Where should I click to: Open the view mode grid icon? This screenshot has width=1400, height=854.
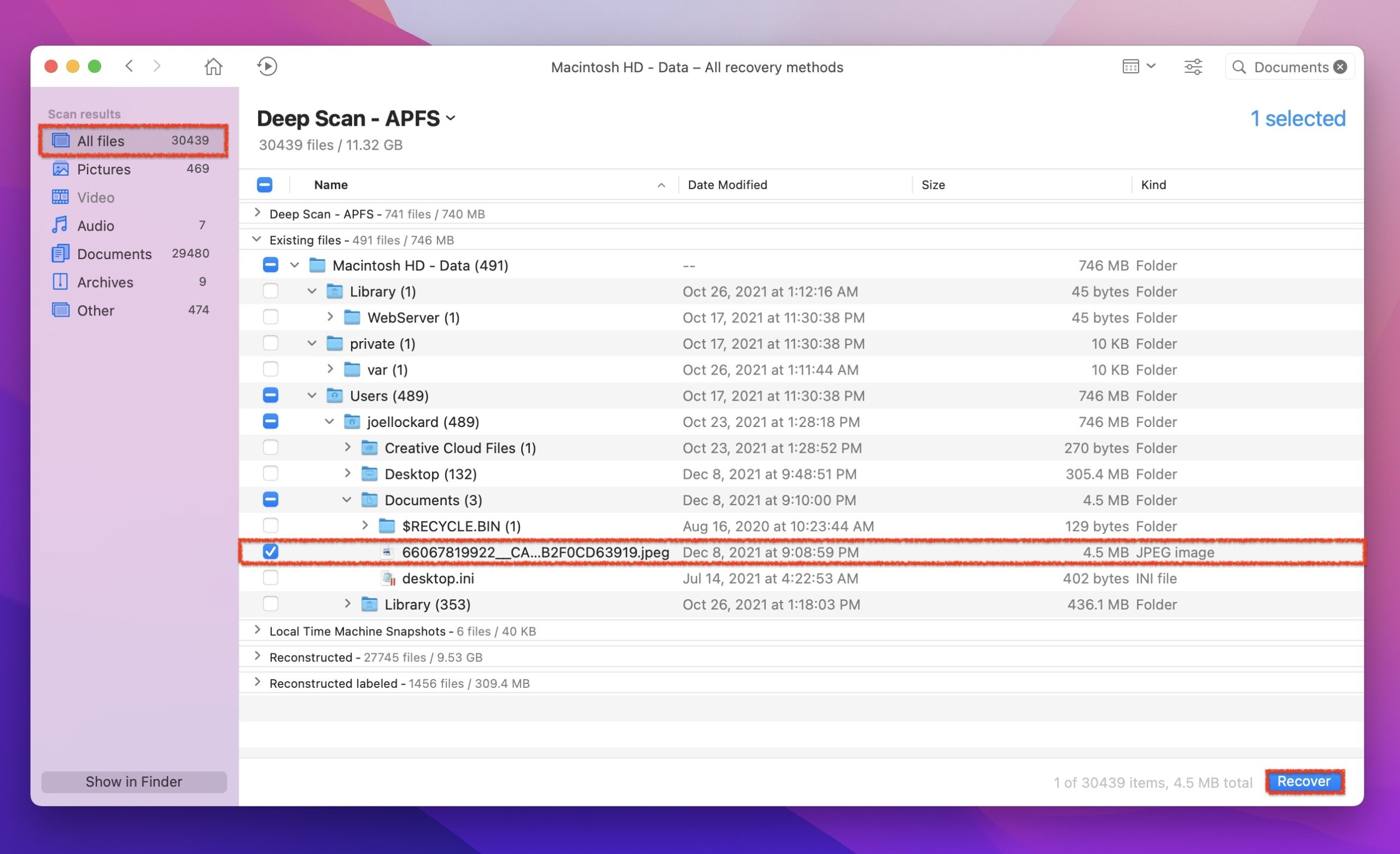(x=1131, y=67)
